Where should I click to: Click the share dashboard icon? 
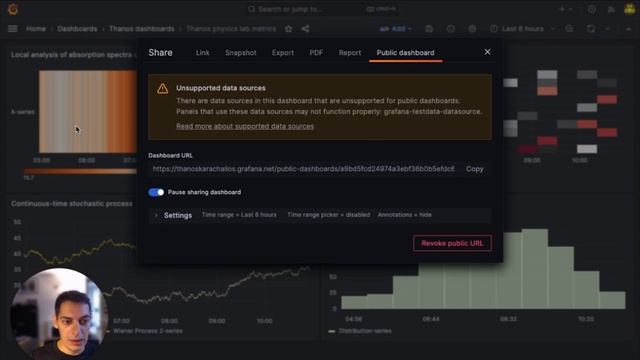coord(305,29)
